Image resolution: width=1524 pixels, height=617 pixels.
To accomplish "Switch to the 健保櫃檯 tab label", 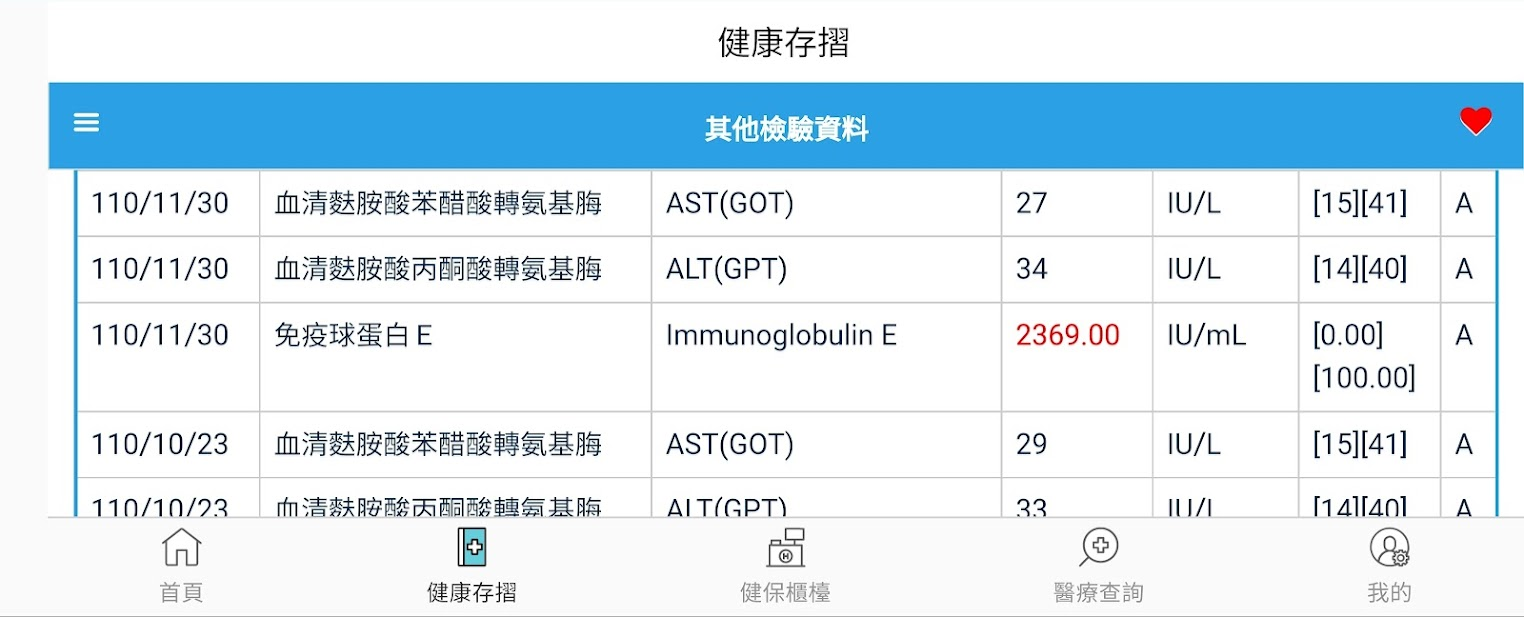I will [785, 593].
